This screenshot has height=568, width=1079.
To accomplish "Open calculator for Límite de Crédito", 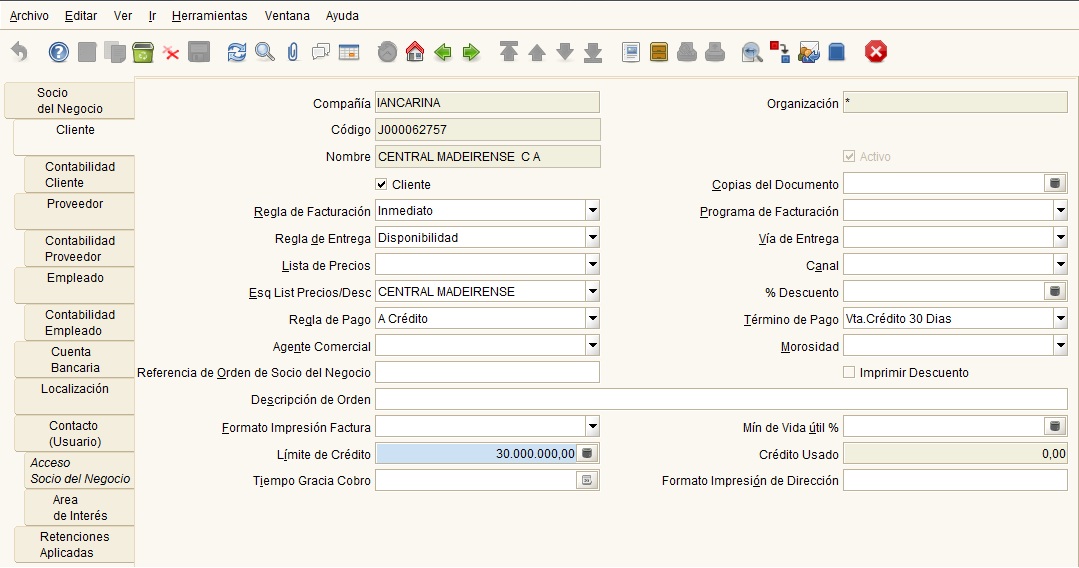I will click(587, 453).
